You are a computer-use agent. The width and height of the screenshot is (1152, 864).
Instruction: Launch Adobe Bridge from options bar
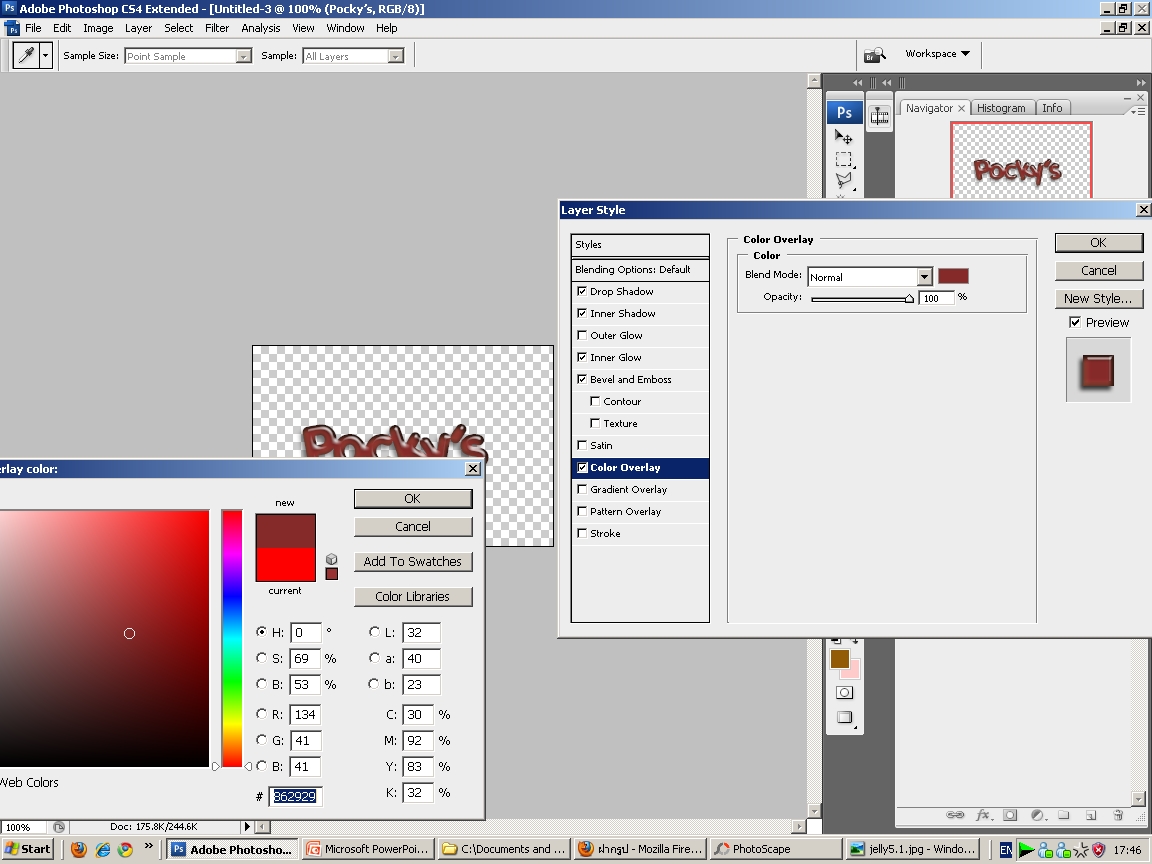tap(874, 54)
